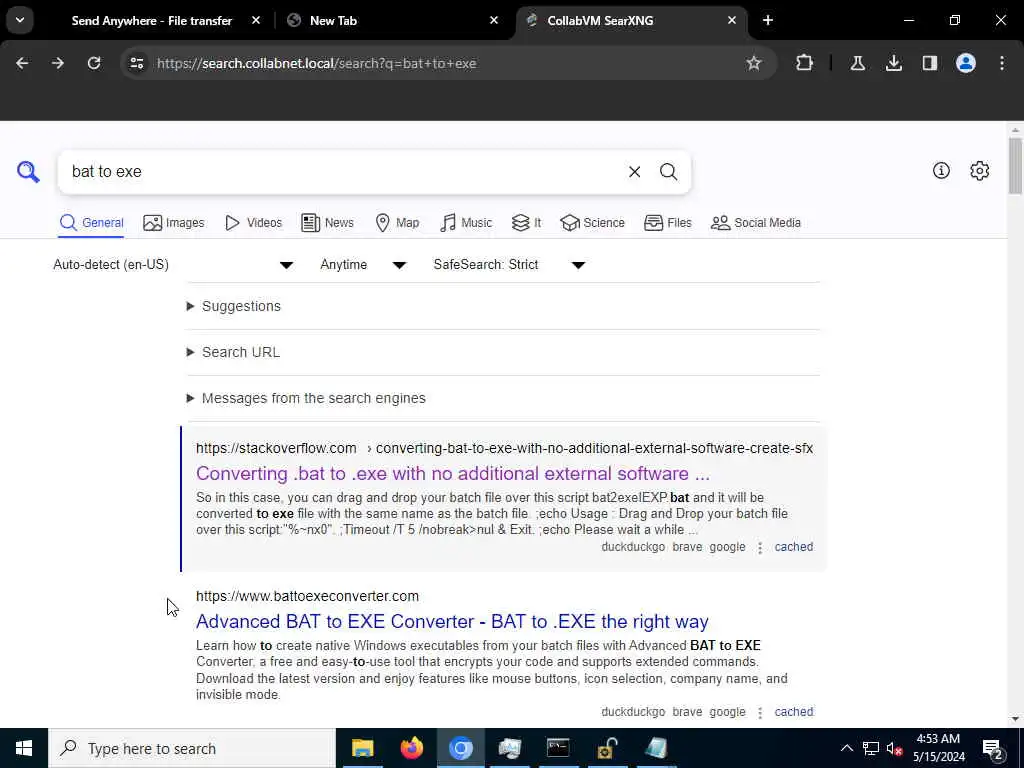Open the 4:53 AM taskbar clock

[x=938, y=748]
